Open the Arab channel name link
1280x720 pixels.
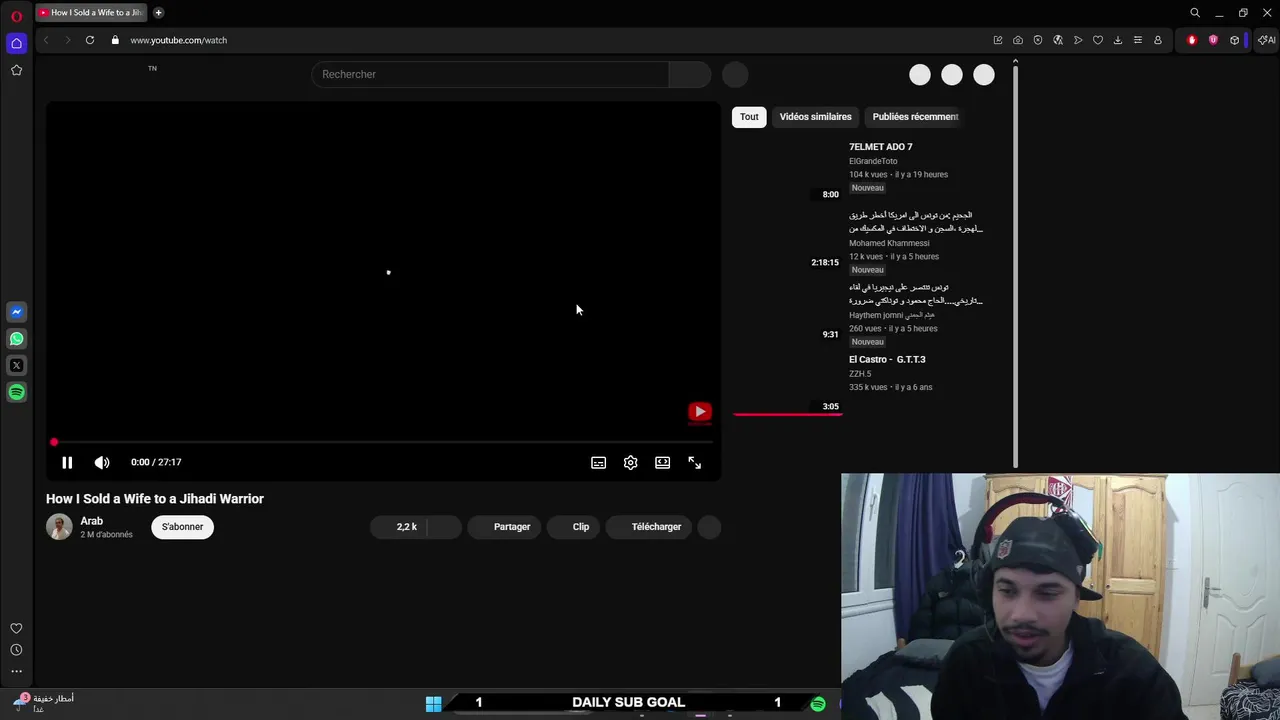[92, 521]
